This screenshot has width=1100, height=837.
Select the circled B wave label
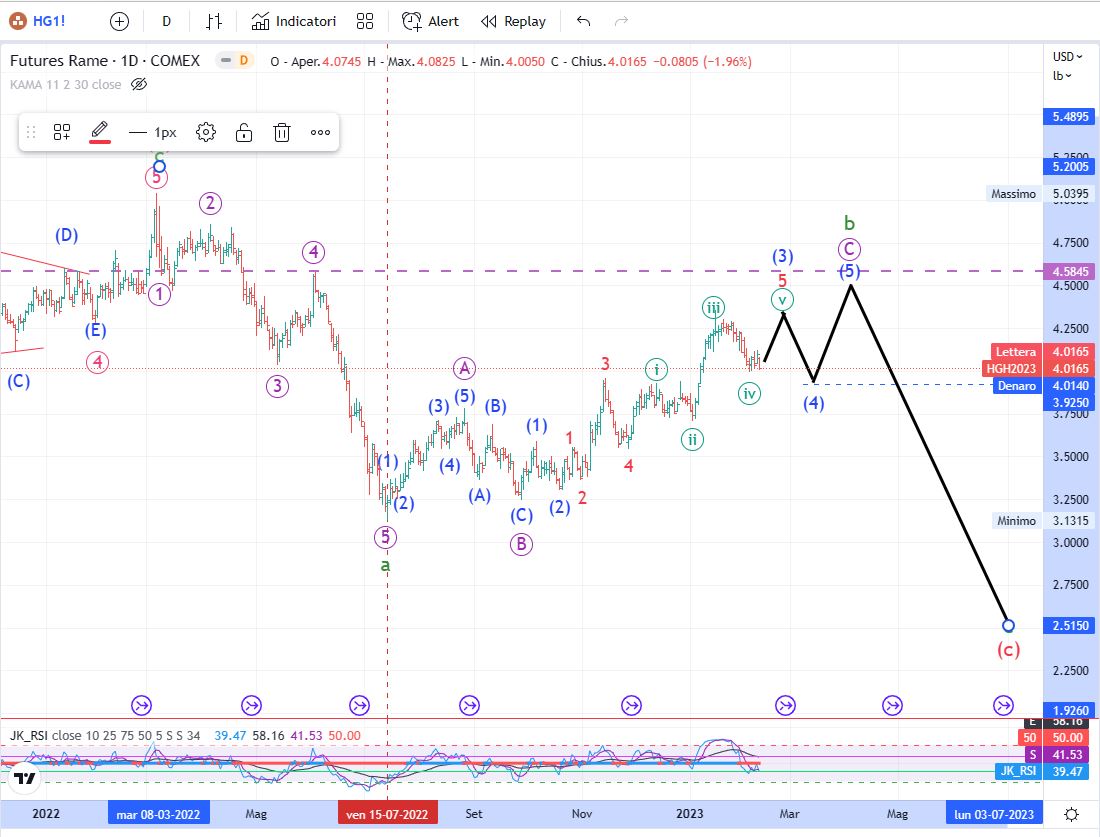(x=521, y=544)
